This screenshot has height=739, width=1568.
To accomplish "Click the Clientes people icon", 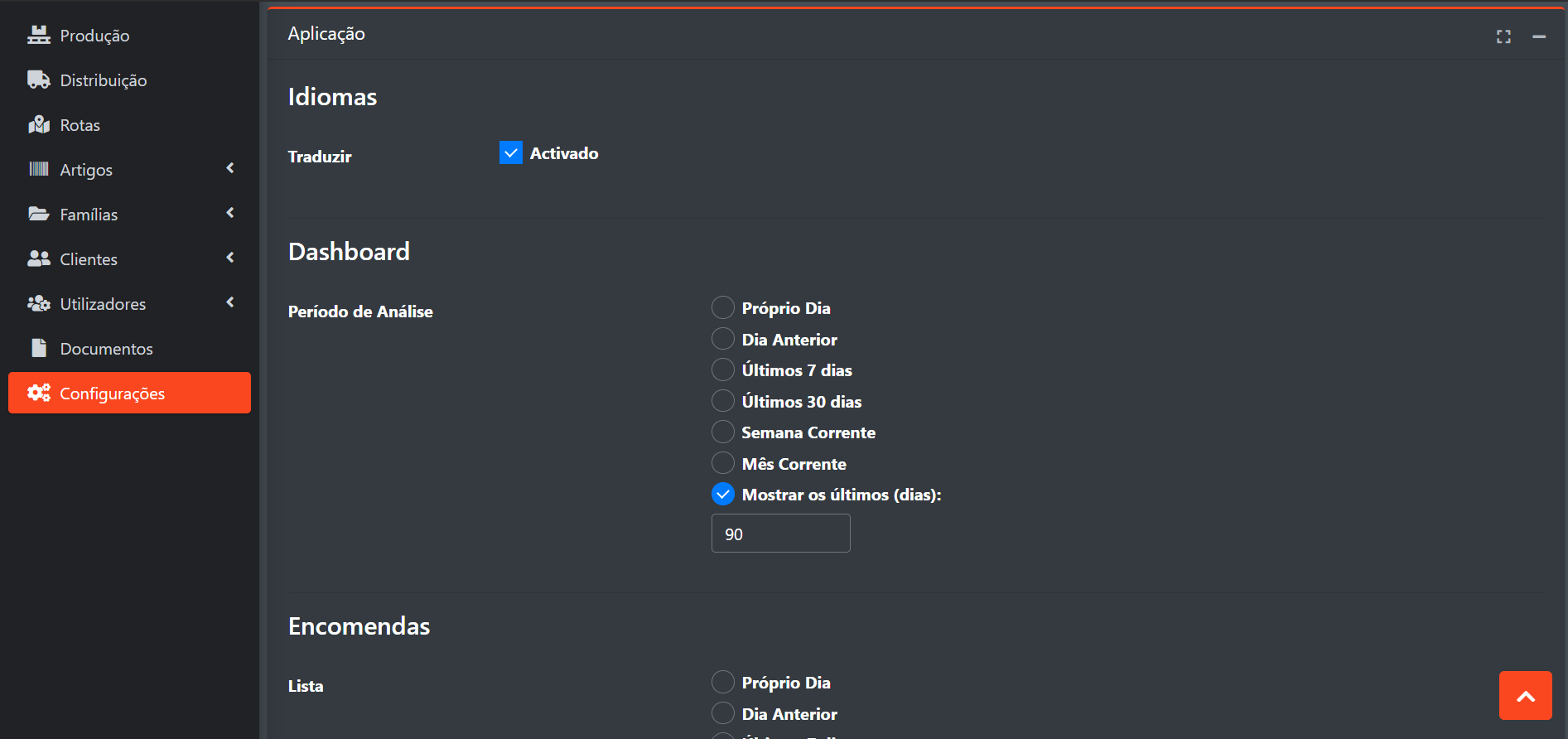I will [x=38, y=258].
